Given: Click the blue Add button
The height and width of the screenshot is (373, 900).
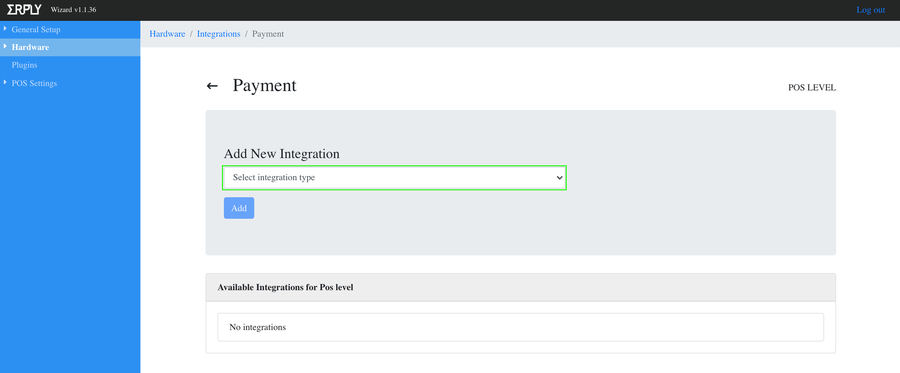Looking at the screenshot, I should (x=239, y=208).
